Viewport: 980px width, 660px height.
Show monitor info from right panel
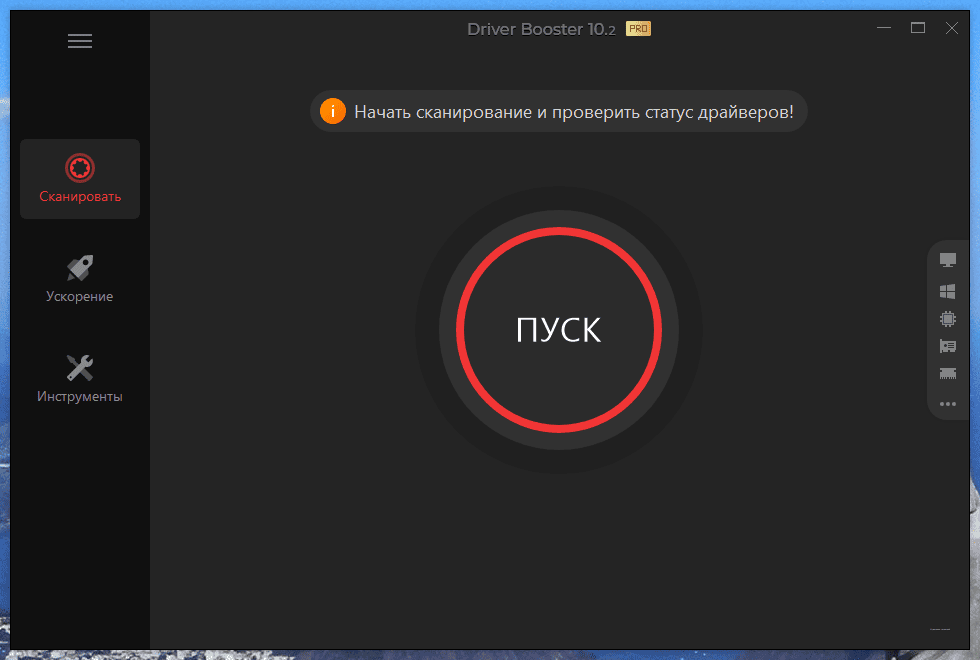point(948,260)
